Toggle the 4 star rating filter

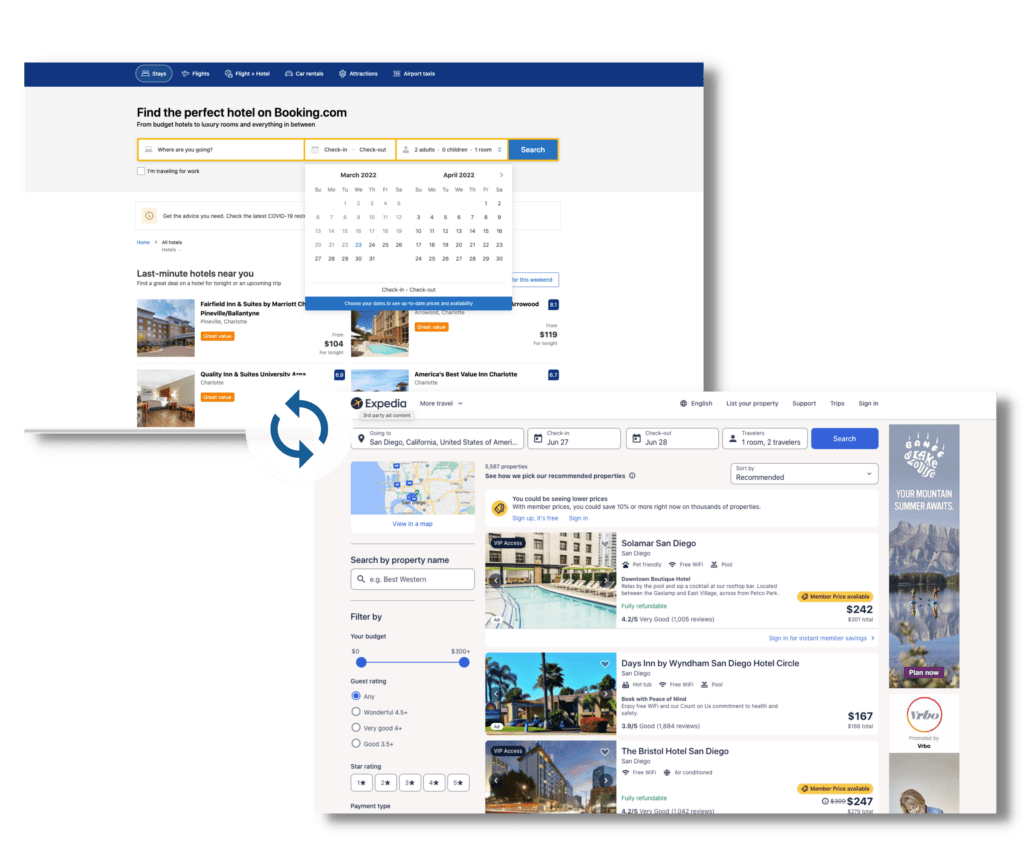pos(434,782)
